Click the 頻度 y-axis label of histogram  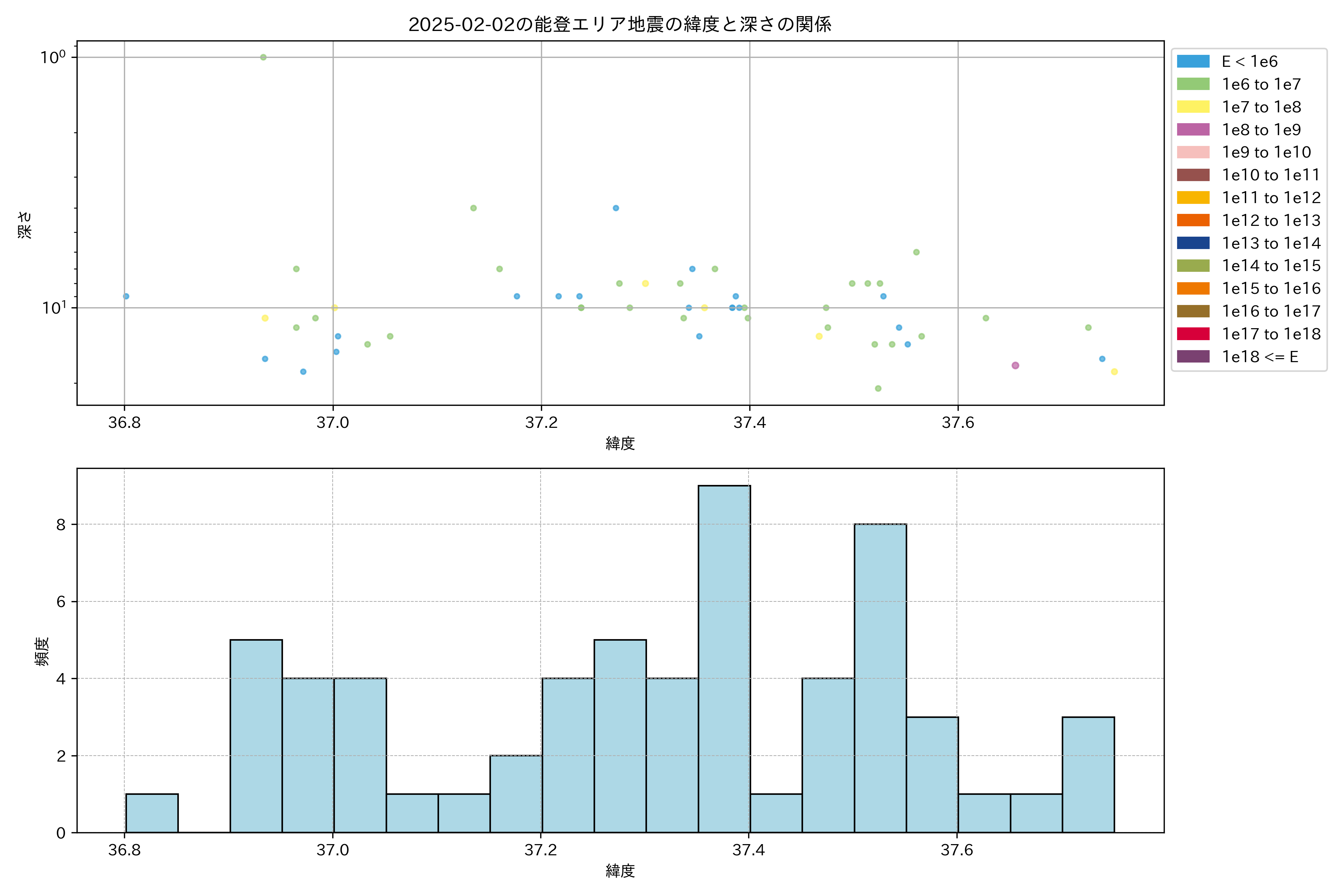[42, 651]
